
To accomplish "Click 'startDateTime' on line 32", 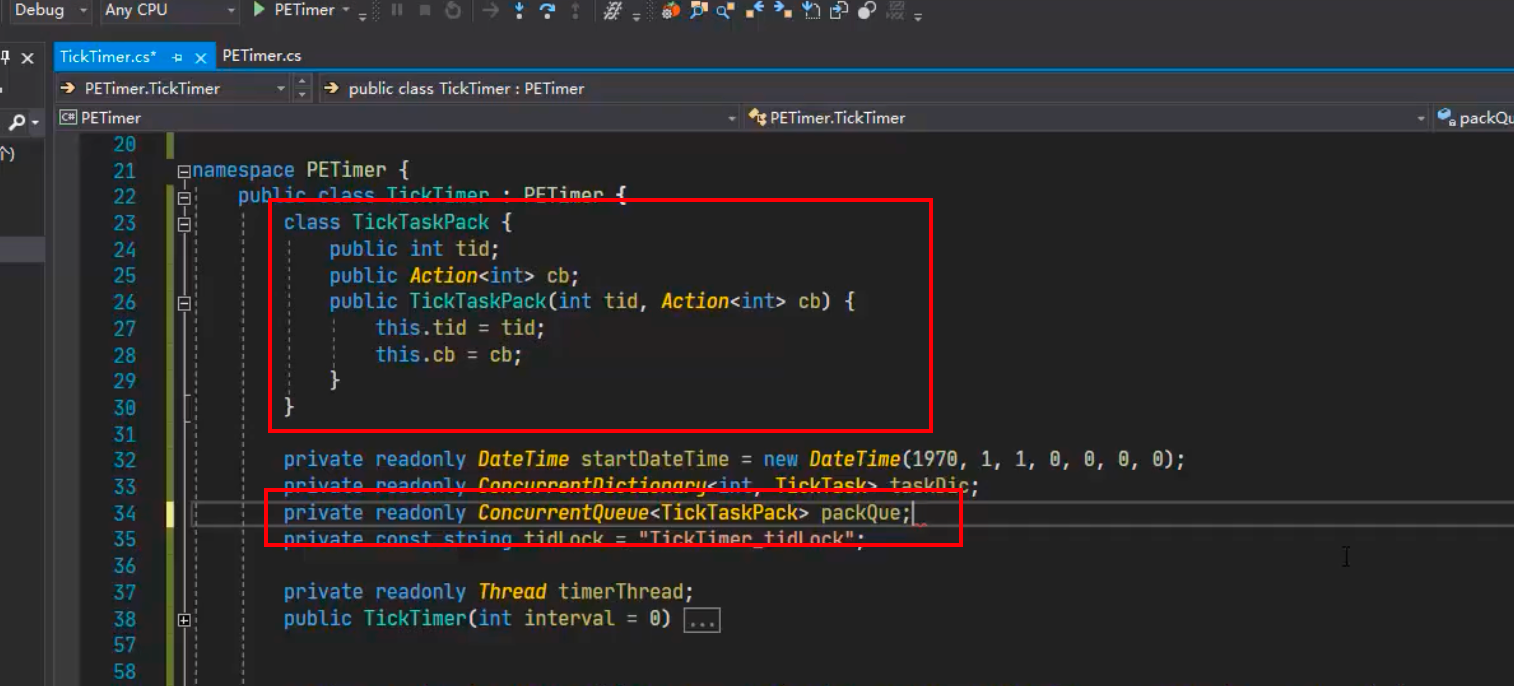I will tap(655, 460).
